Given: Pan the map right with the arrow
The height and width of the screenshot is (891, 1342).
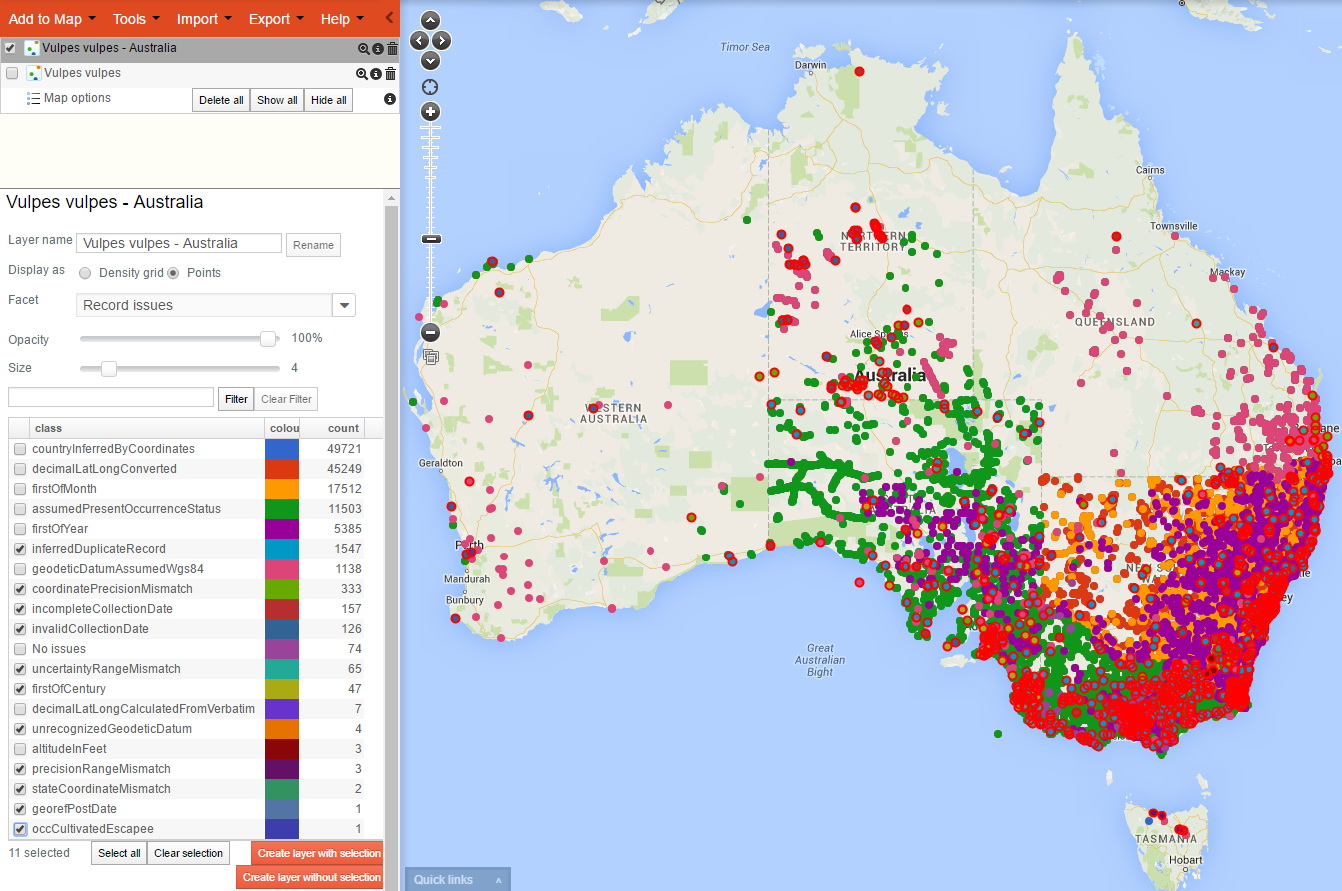Looking at the screenshot, I should pyautogui.click(x=442, y=41).
